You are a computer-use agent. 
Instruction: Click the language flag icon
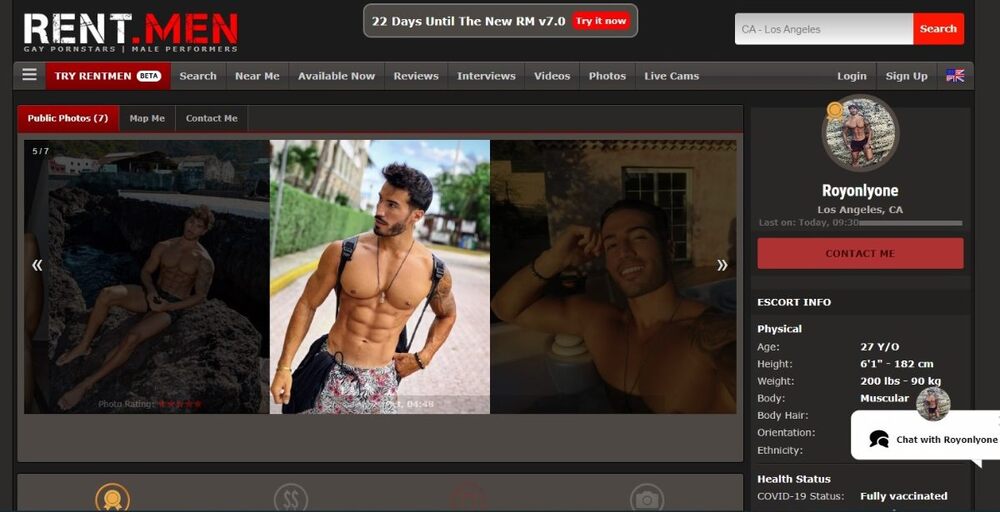[x=955, y=76]
